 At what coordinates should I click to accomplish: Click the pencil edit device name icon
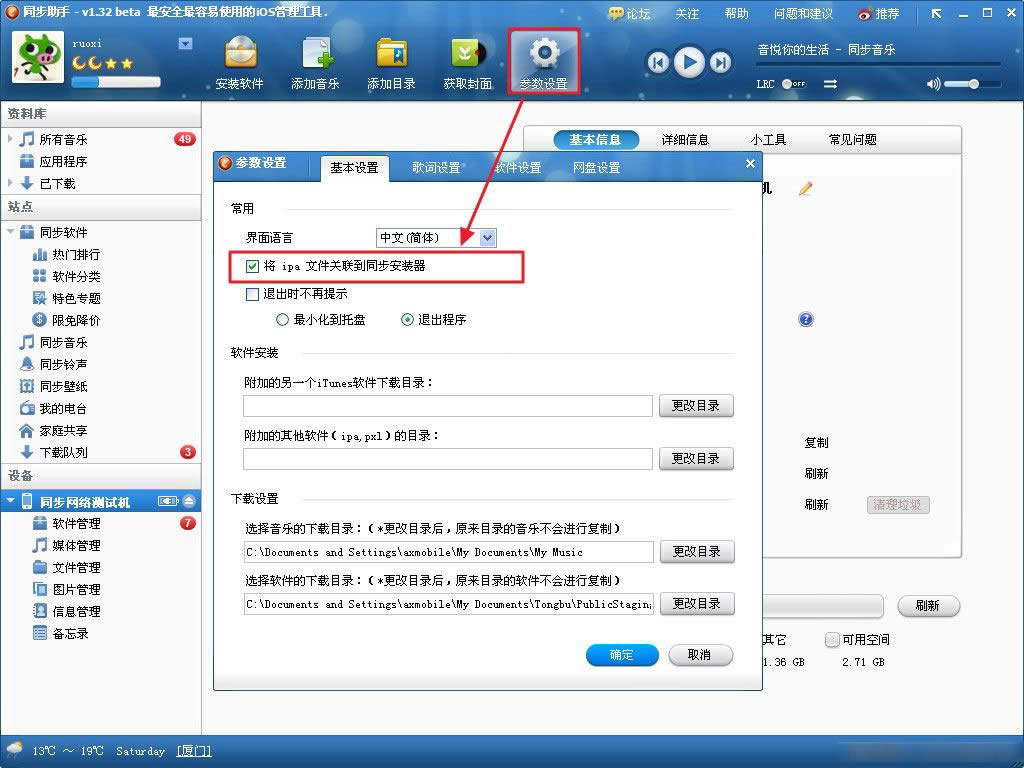pyautogui.click(x=805, y=189)
